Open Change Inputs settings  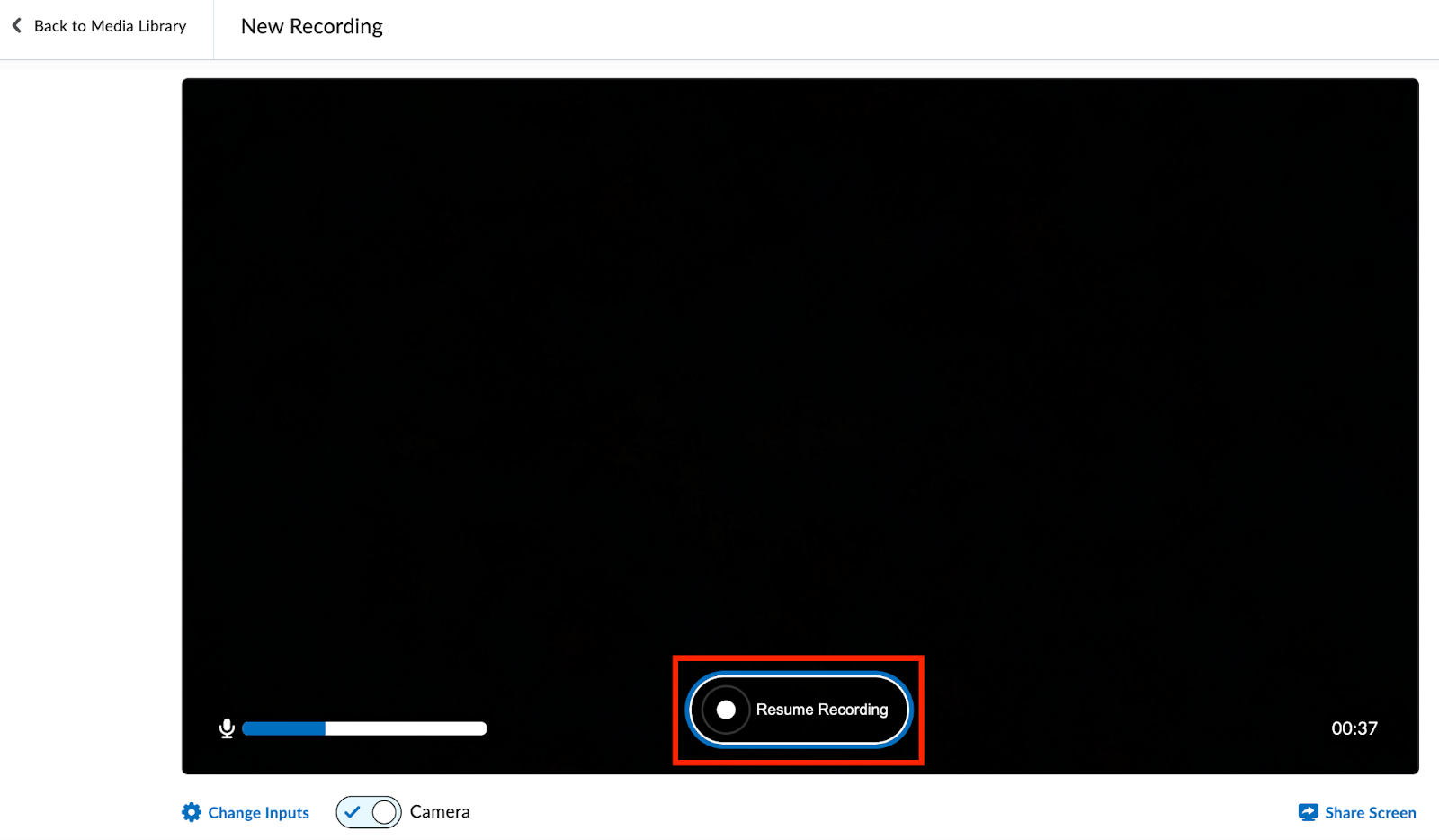[x=246, y=812]
